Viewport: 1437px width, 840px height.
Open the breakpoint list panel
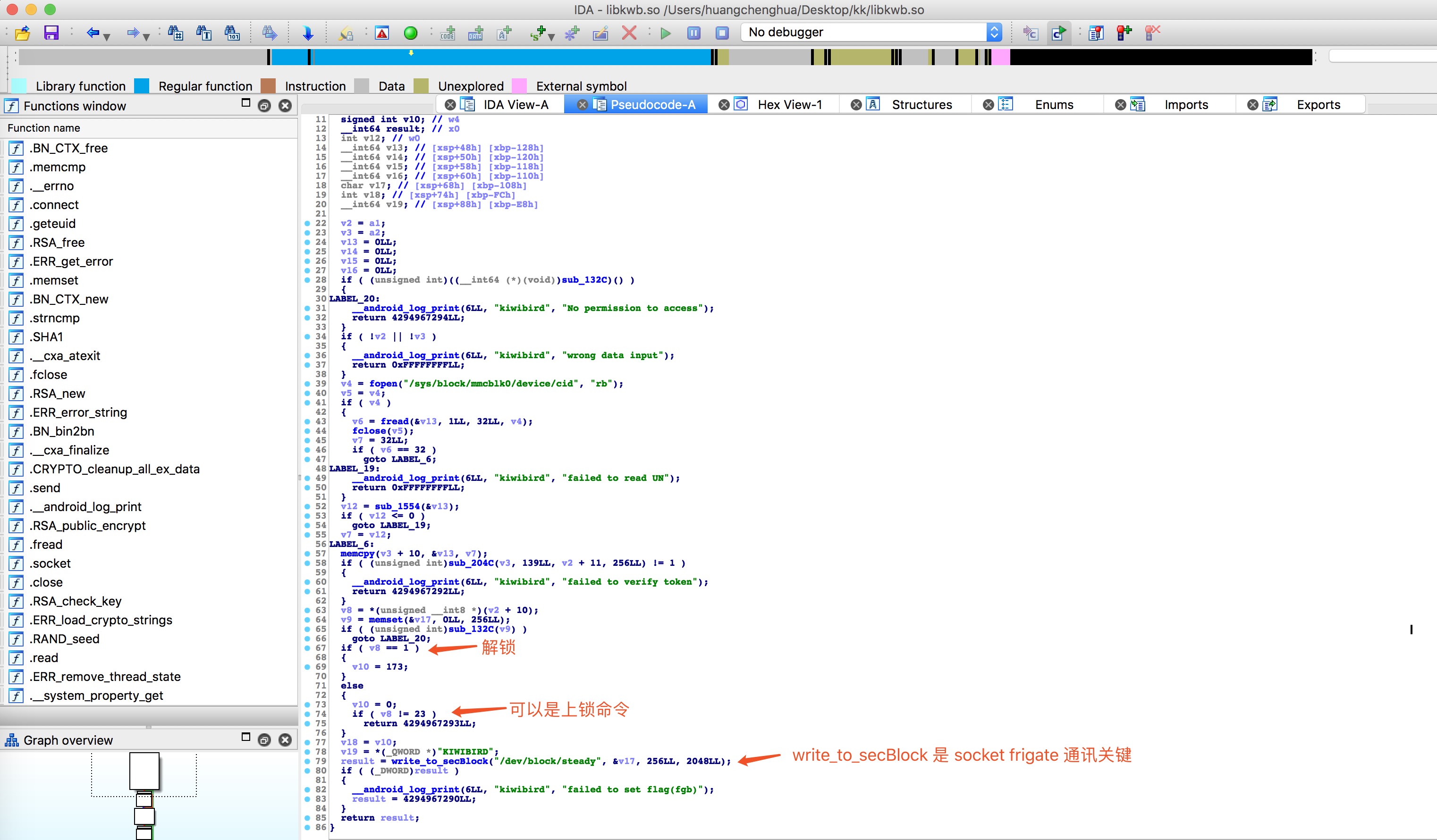click(1096, 33)
